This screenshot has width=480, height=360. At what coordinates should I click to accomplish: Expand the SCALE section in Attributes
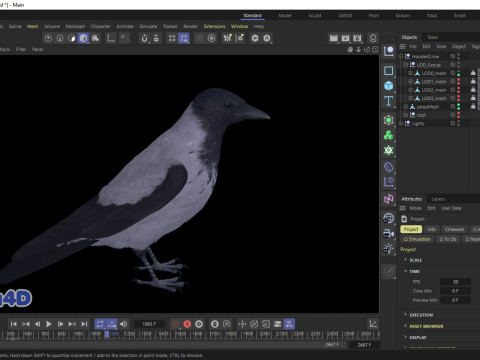tap(405, 260)
